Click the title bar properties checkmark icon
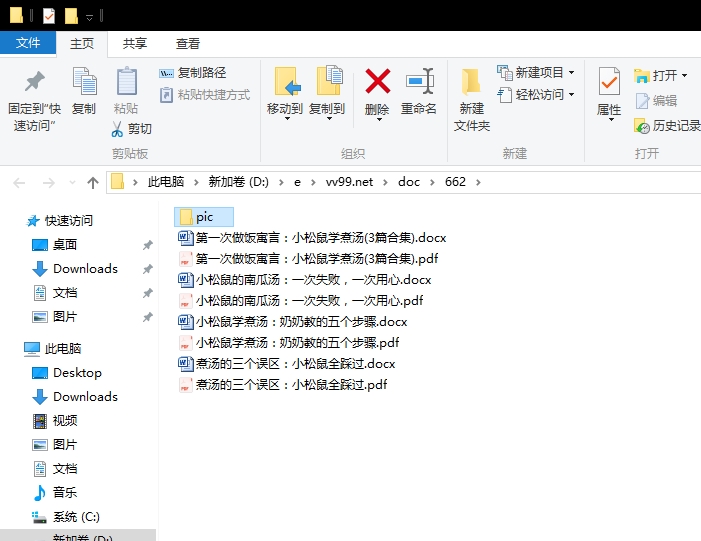701x541 pixels. (x=49, y=16)
